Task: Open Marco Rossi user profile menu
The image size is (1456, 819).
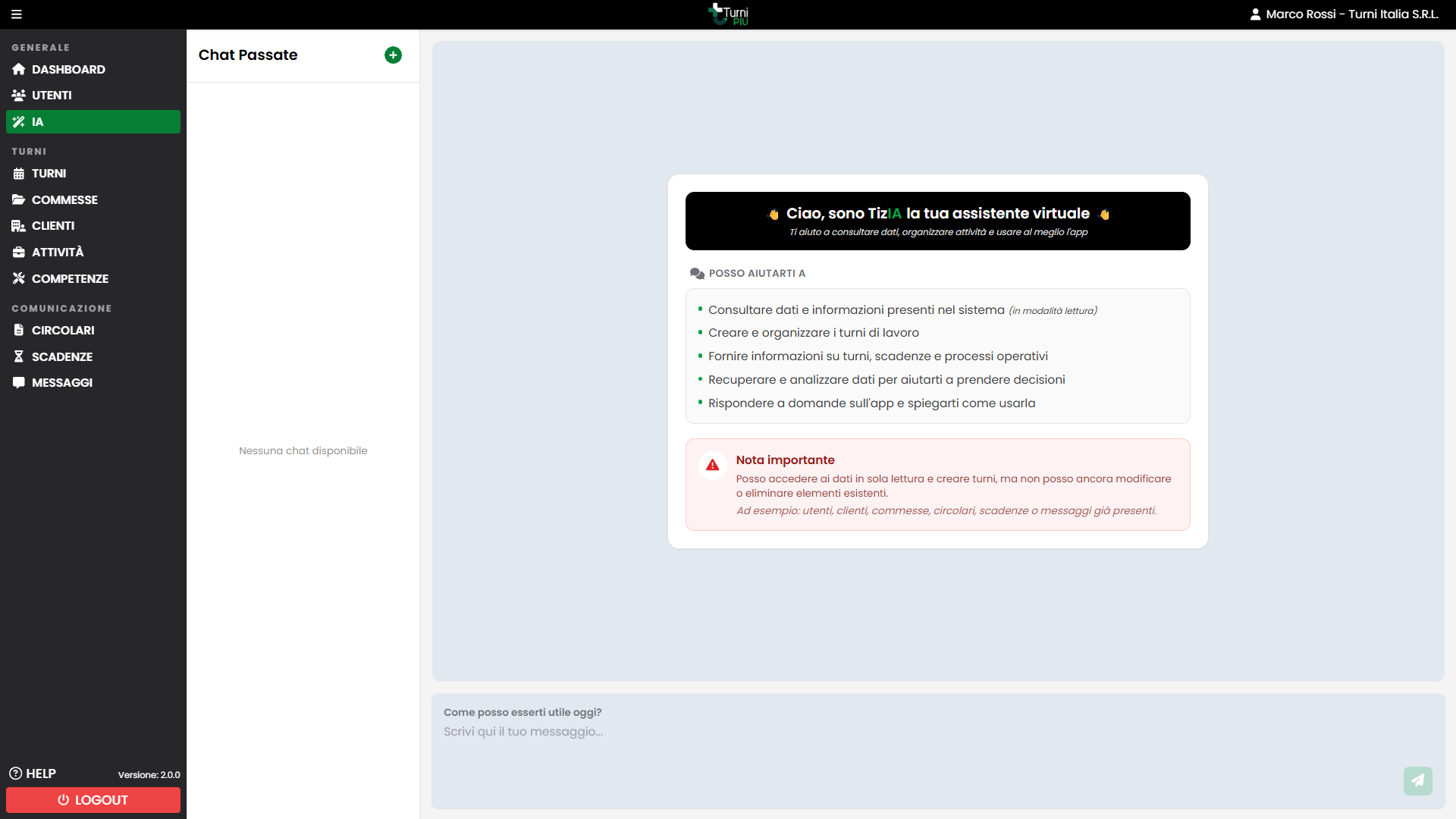Action: tap(1344, 14)
